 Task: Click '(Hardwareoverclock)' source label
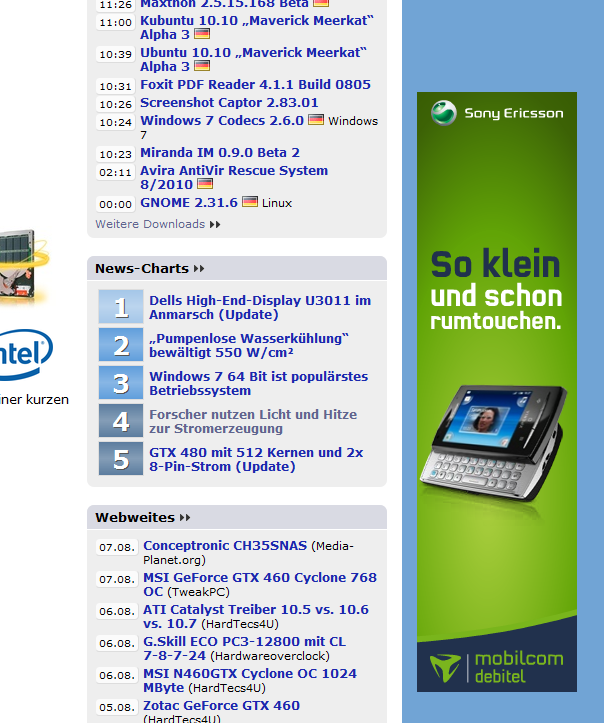(270, 656)
